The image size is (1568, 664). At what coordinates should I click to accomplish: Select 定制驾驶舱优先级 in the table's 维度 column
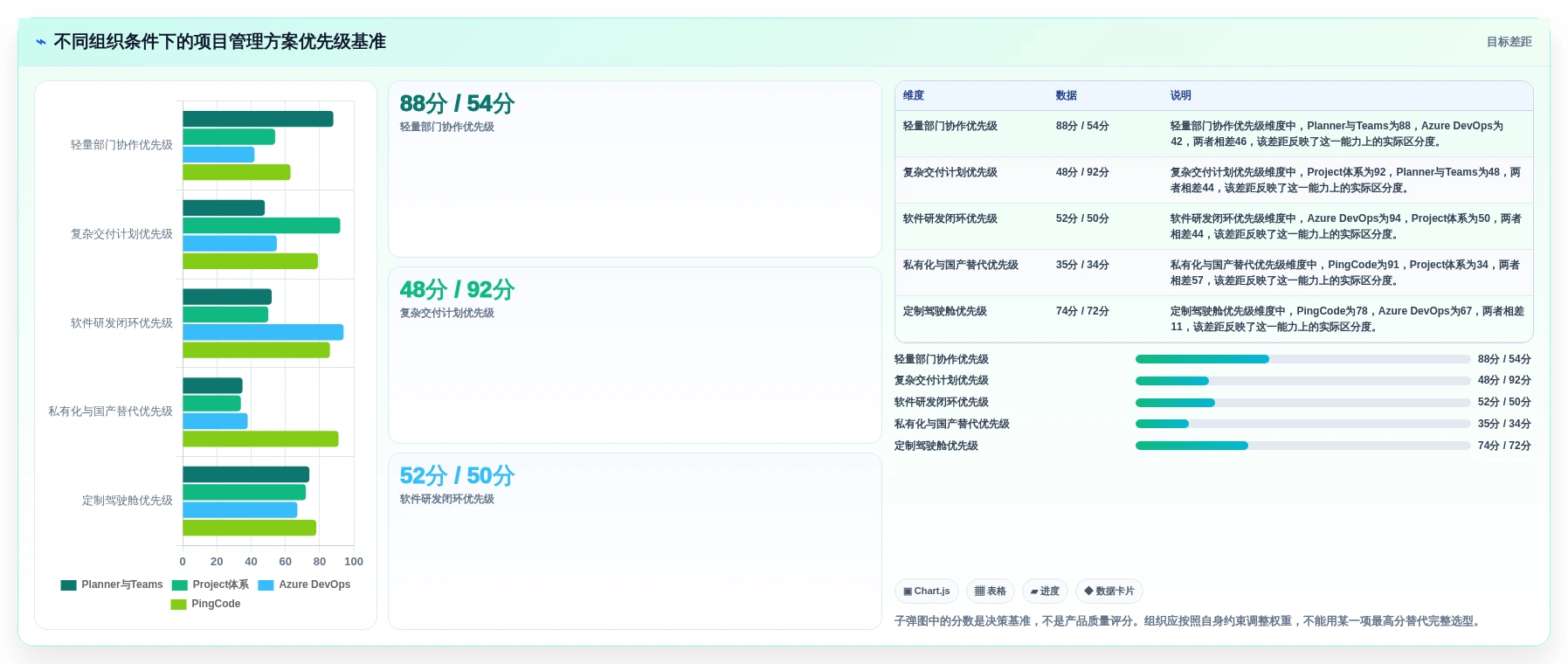pyautogui.click(x=945, y=311)
